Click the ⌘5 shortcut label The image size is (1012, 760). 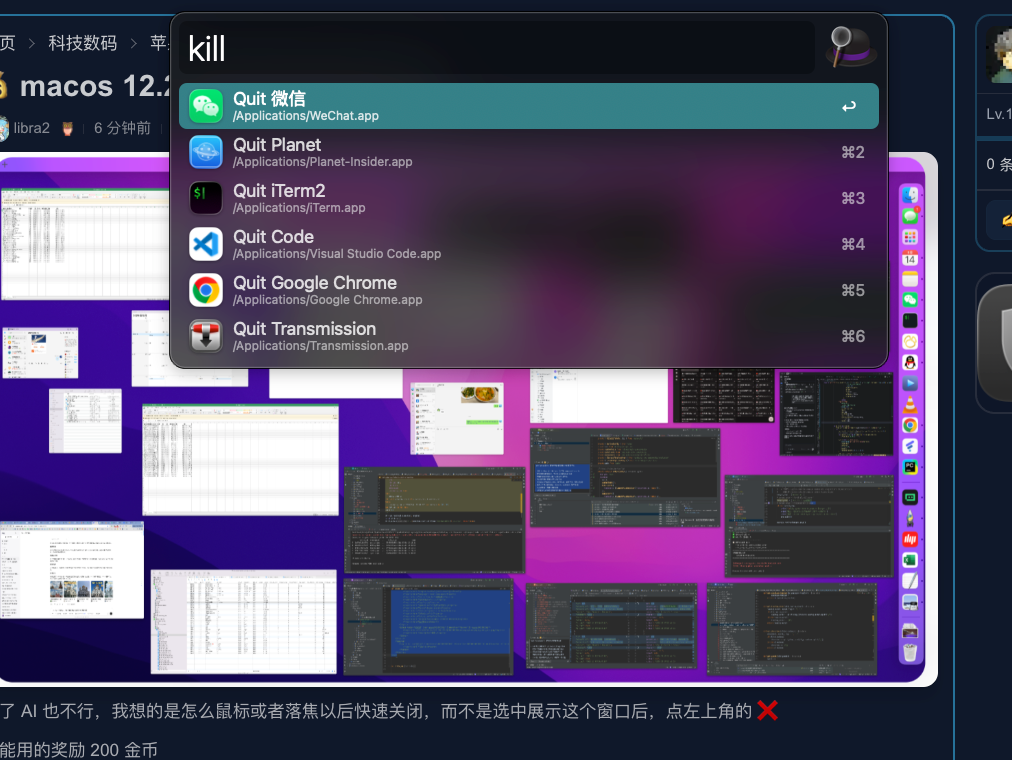tap(853, 290)
